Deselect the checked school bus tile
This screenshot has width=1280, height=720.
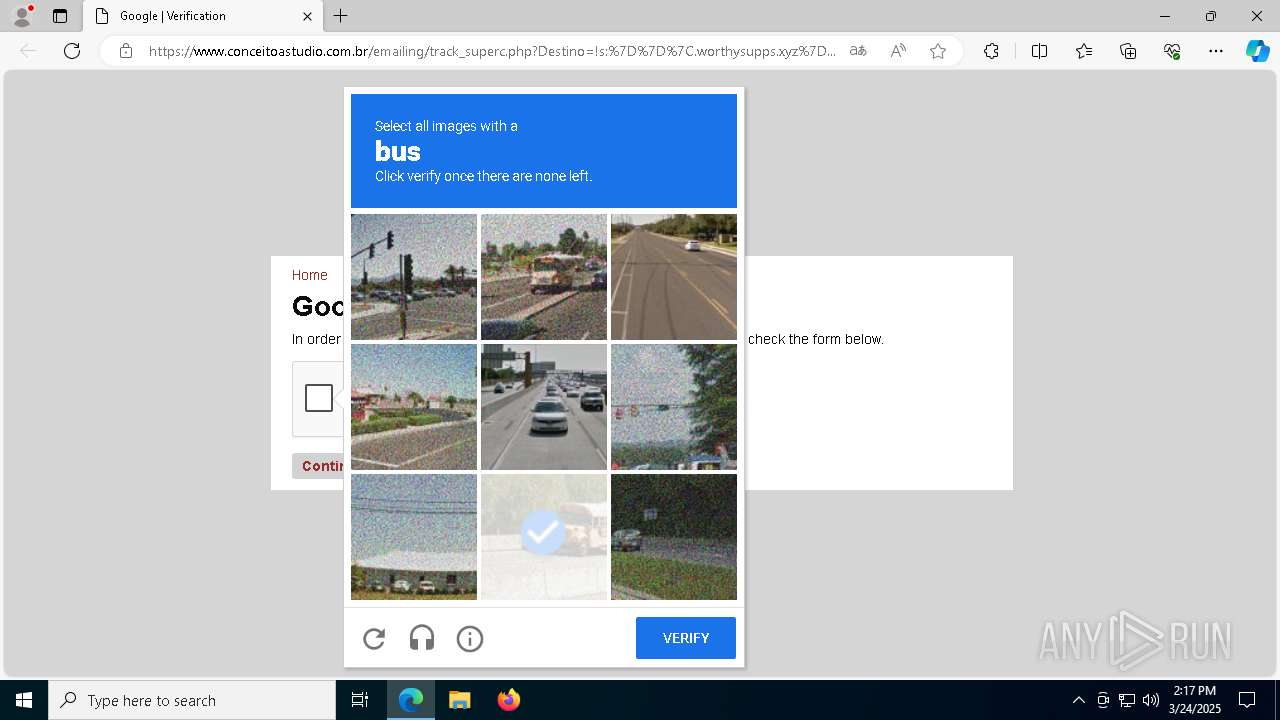coord(544,537)
